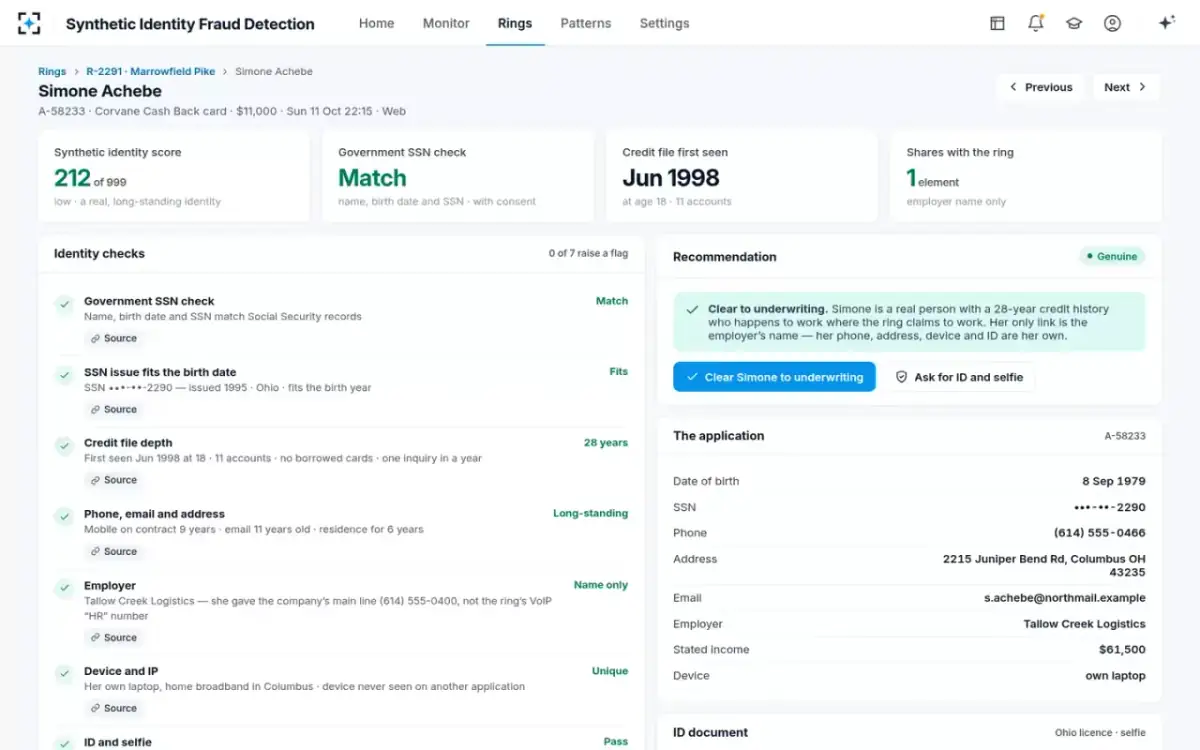Viewport: 1200px width, 750px height.
Task: Click stated income value $61,500
Action: pyautogui.click(x=1122, y=650)
